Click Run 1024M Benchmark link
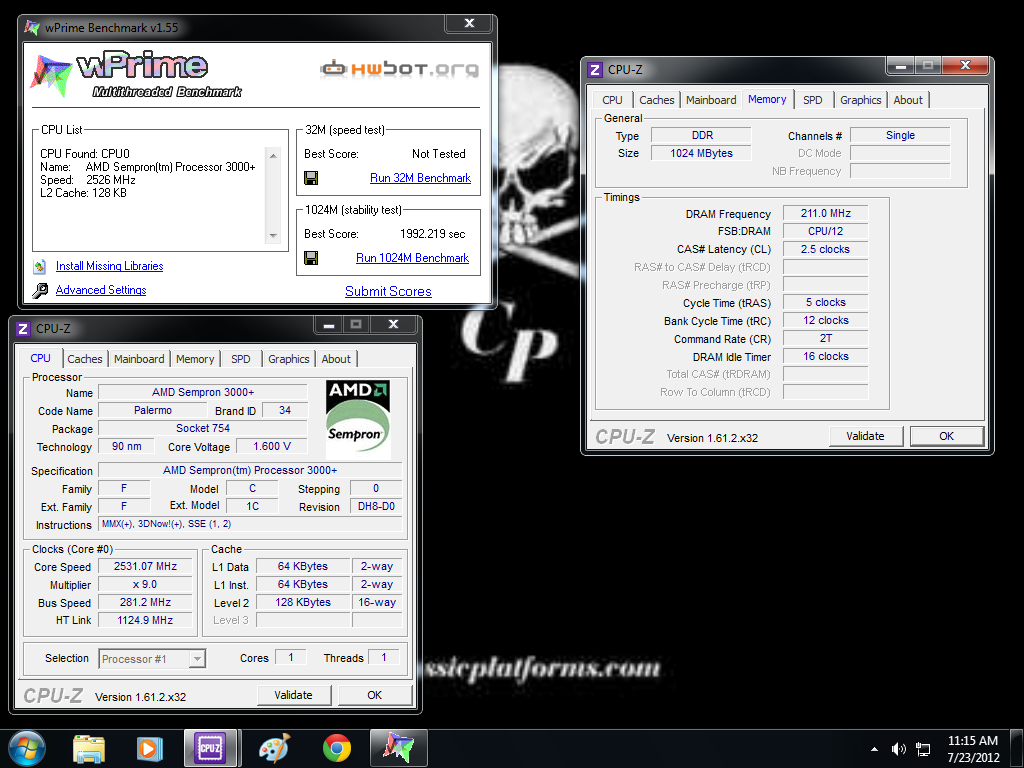The height and width of the screenshot is (768, 1024). coord(412,258)
